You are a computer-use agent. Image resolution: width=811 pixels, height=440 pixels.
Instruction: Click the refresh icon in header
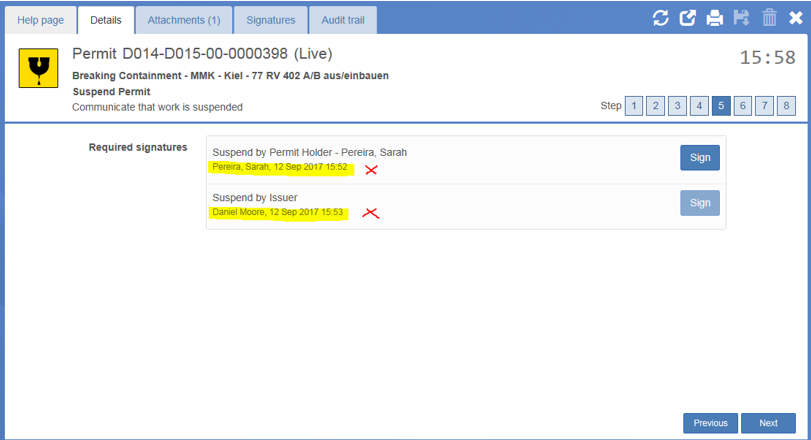click(x=660, y=18)
